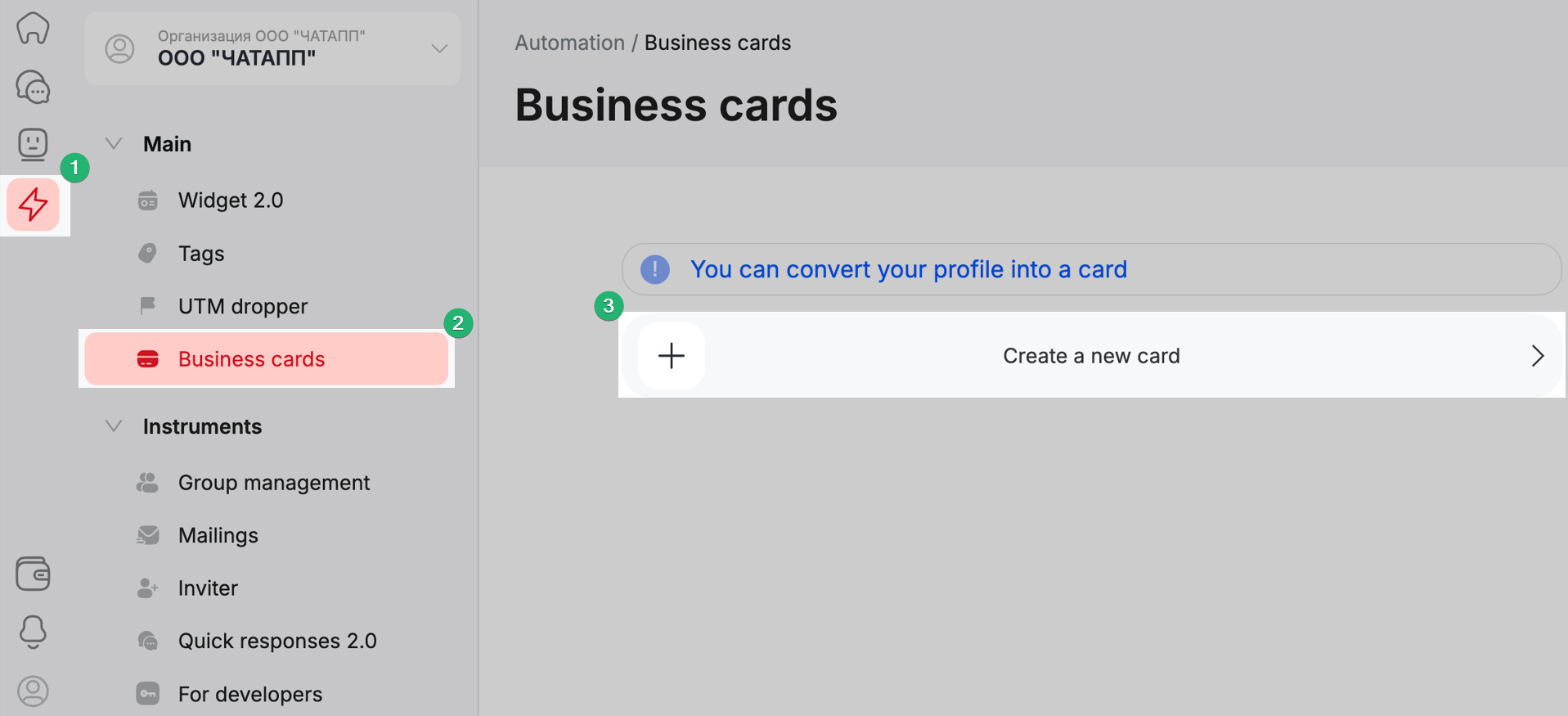
Task: Click "You can convert your profile" link
Action: pyautogui.click(x=908, y=269)
